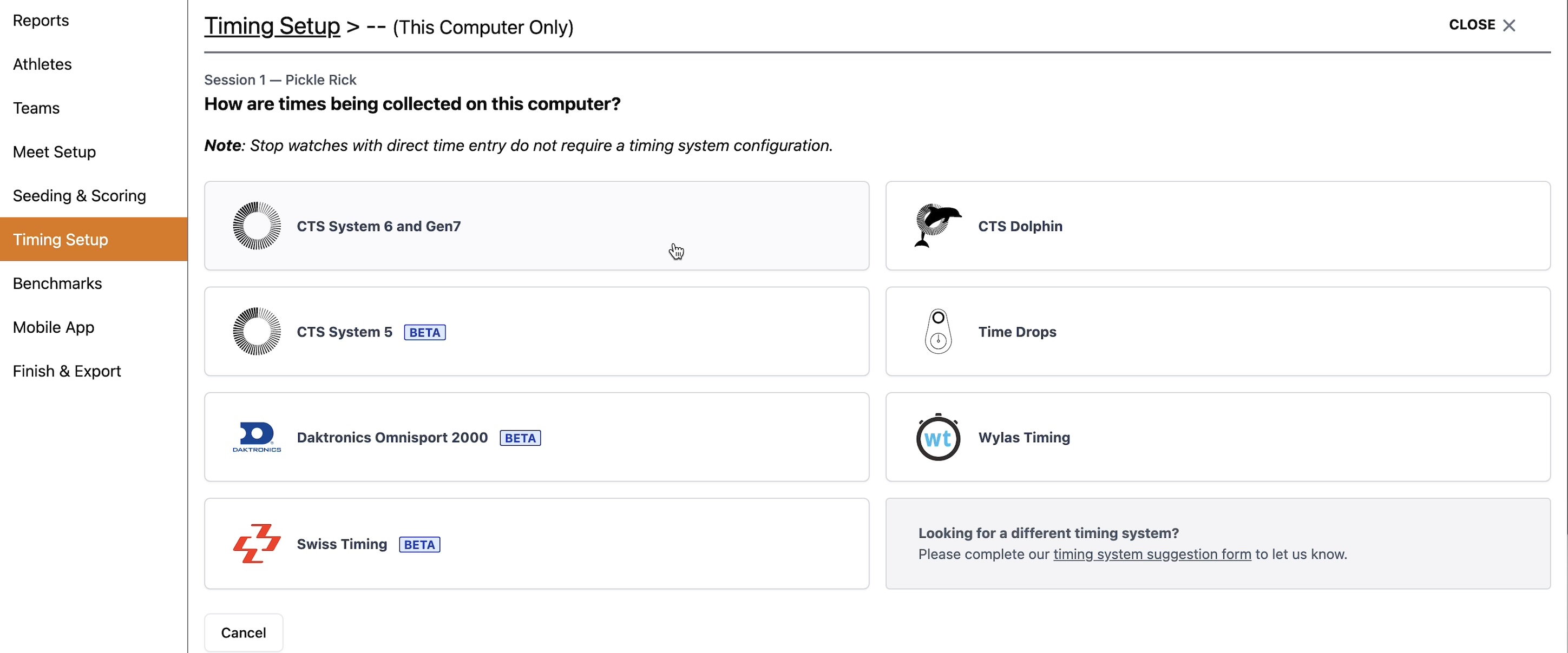Click the BETA badge beside Swiss Timing
1568x653 pixels.
(x=419, y=545)
